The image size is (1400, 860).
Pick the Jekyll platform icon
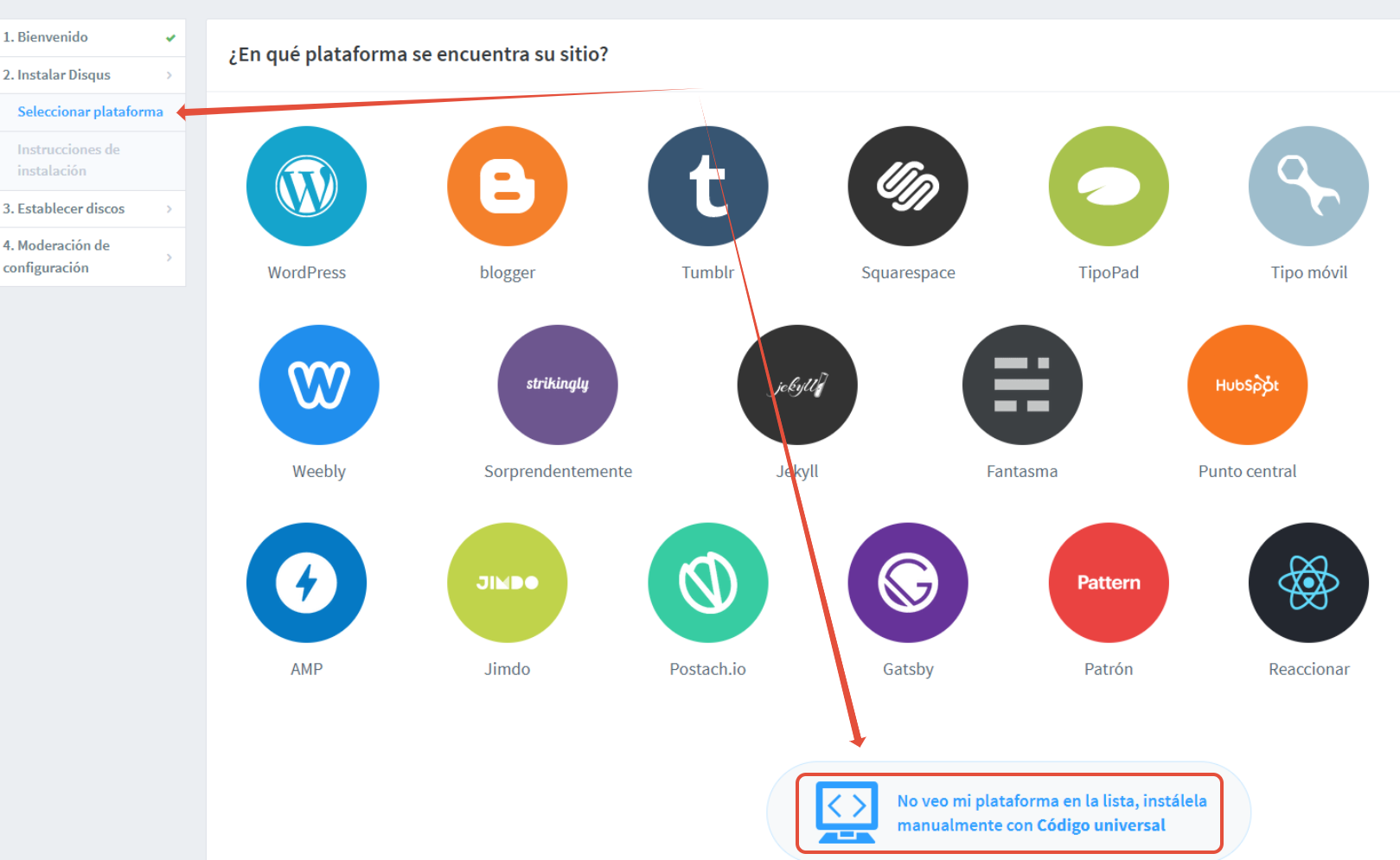[x=797, y=385]
